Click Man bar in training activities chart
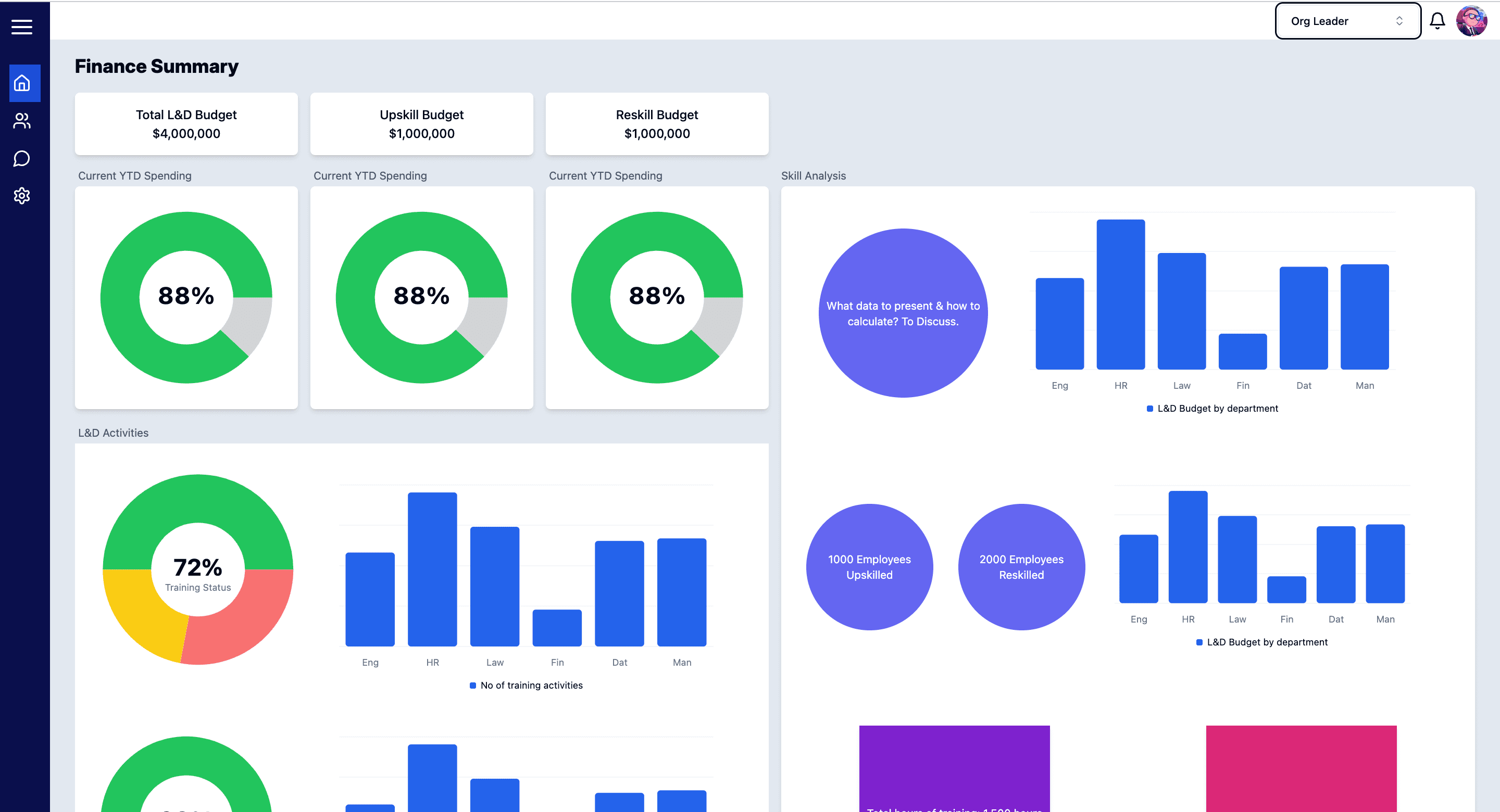Image resolution: width=1500 pixels, height=812 pixels. pyautogui.click(x=681, y=592)
